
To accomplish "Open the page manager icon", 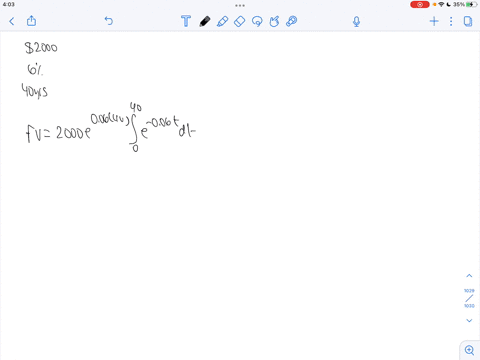I will click(x=468, y=21).
